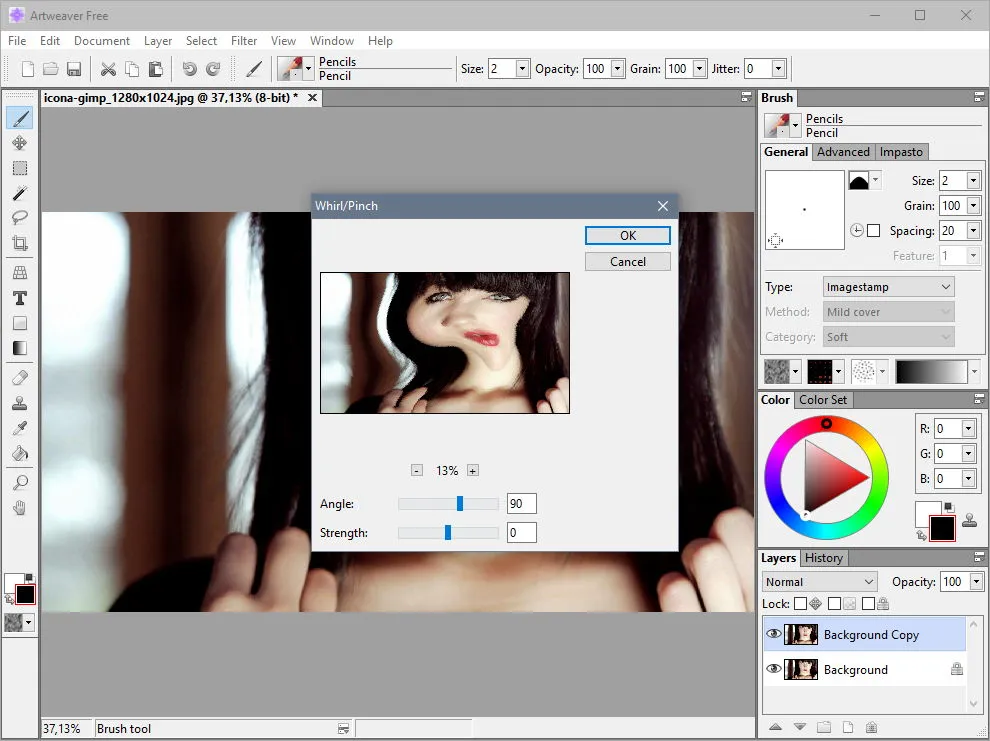Screen dimensions: 990x741
Task: Confirm Whirl/Pinch with OK button
Action: [628, 235]
